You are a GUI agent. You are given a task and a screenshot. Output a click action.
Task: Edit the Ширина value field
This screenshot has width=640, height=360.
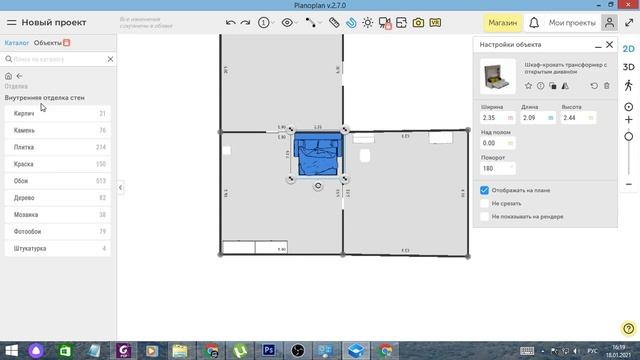click(498, 118)
